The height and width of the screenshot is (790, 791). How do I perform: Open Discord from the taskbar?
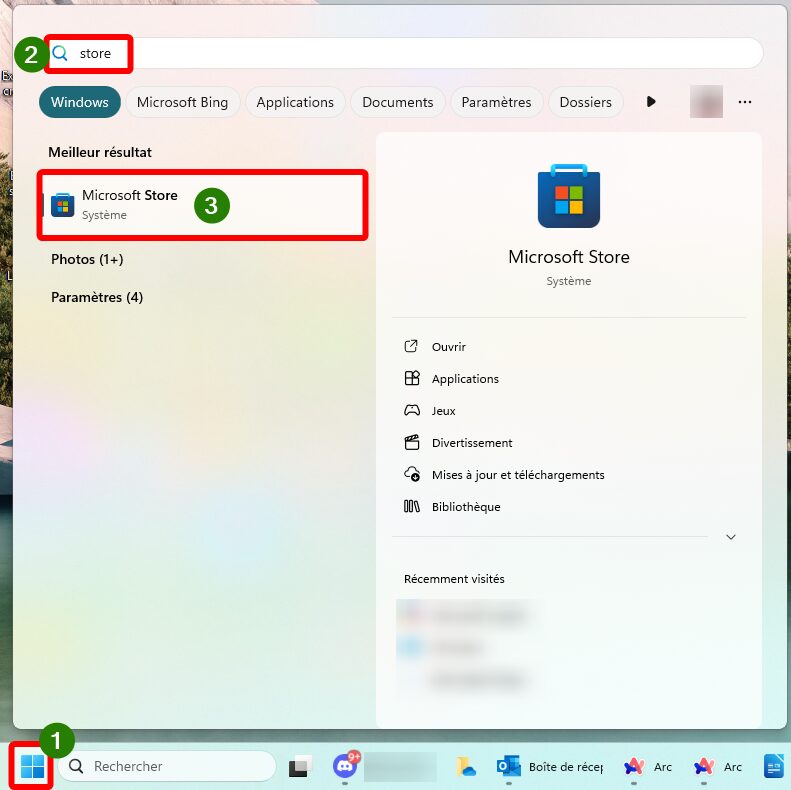(x=345, y=766)
